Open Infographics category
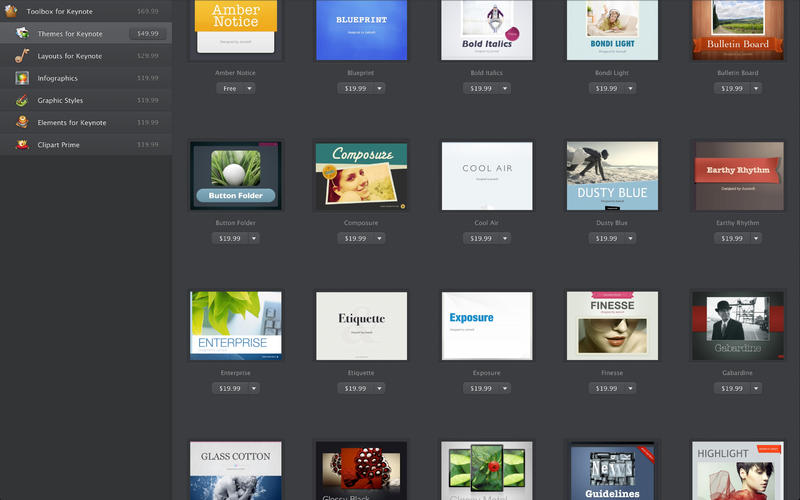Image resolution: width=800 pixels, height=500 pixels. (86, 78)
